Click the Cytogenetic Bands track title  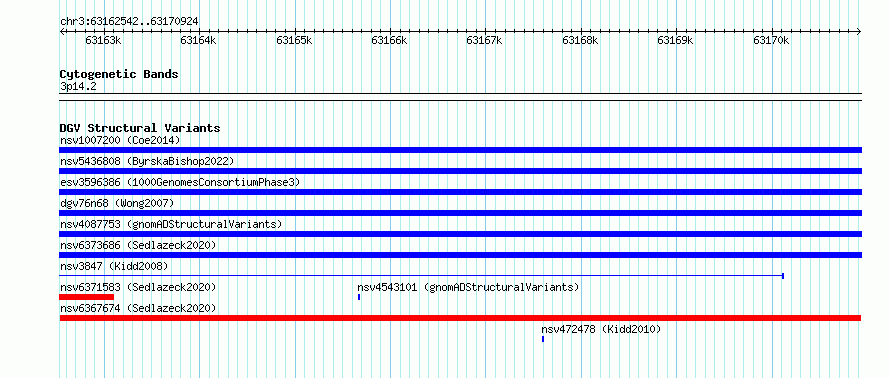(119, 74)
